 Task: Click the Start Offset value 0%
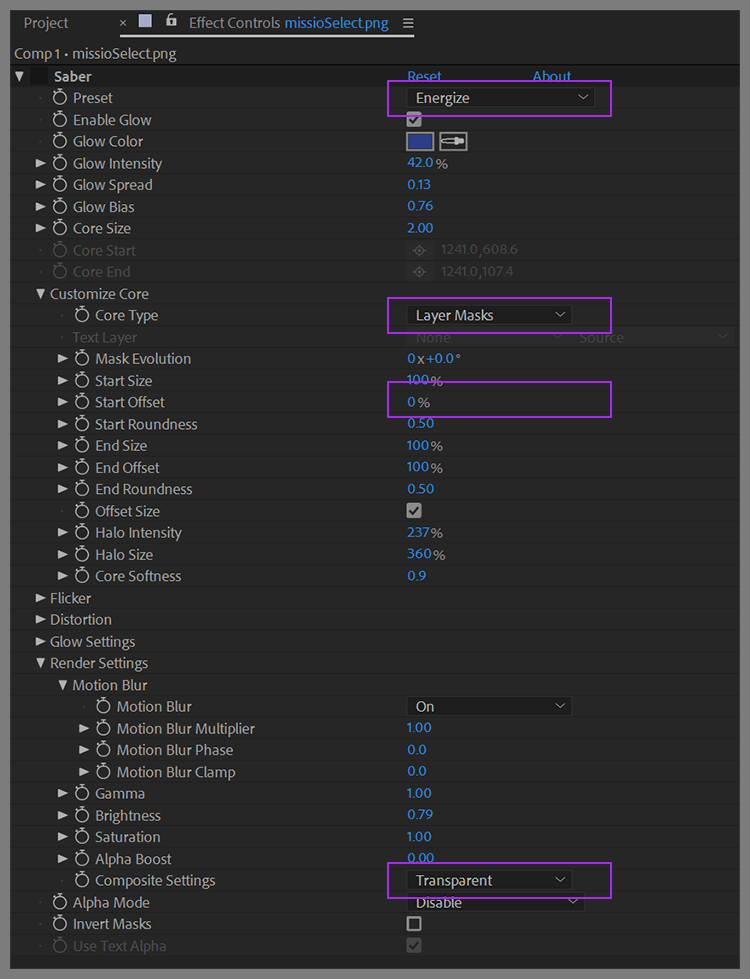pyautogui.click(x=418, y=402)
